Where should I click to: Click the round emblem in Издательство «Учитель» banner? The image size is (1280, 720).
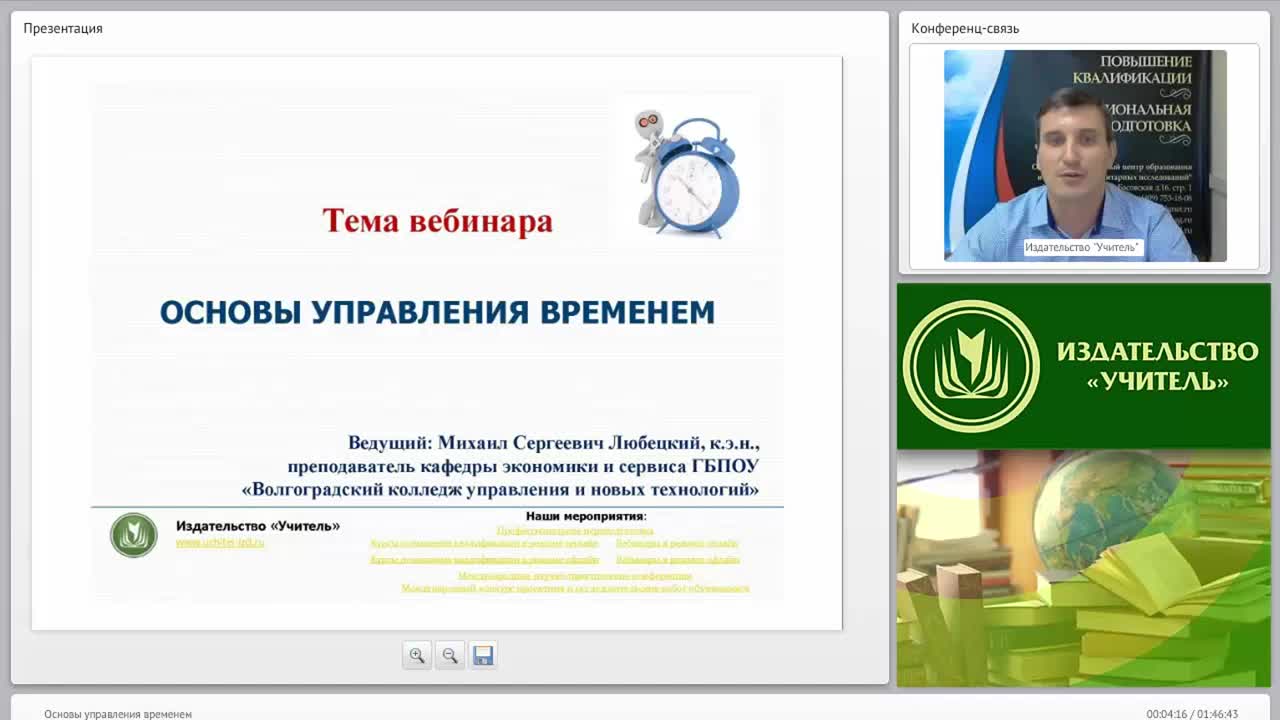(971, 366)
